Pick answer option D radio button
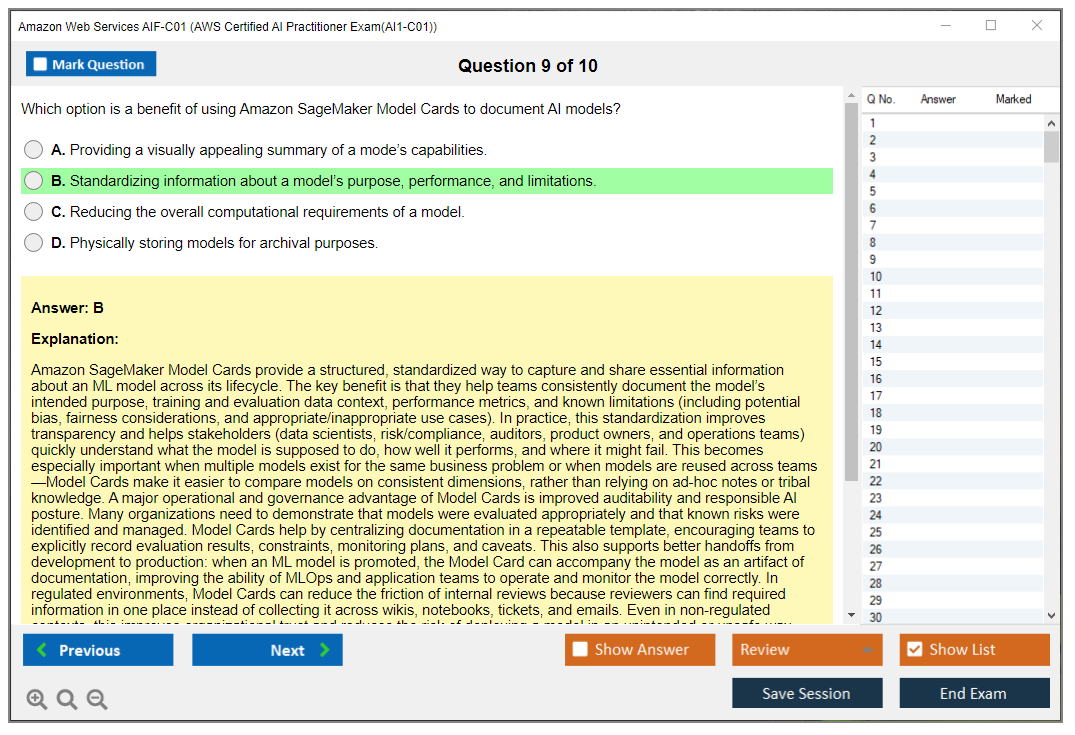Image resolution: width=1075 pixels, height=735 pixels. tap(34, 243)
